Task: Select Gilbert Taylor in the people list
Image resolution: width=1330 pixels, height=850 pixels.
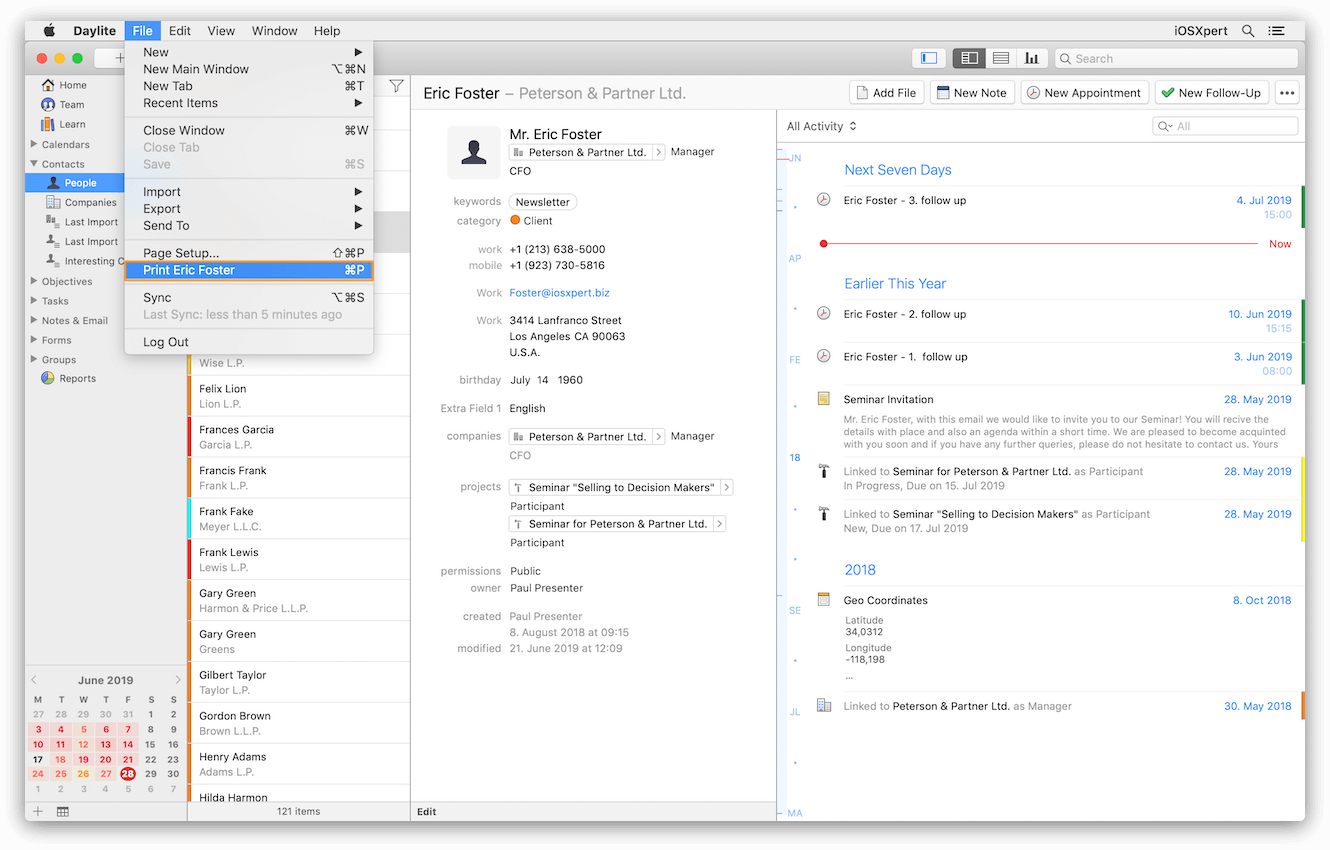Action: [x=299, y=682]
